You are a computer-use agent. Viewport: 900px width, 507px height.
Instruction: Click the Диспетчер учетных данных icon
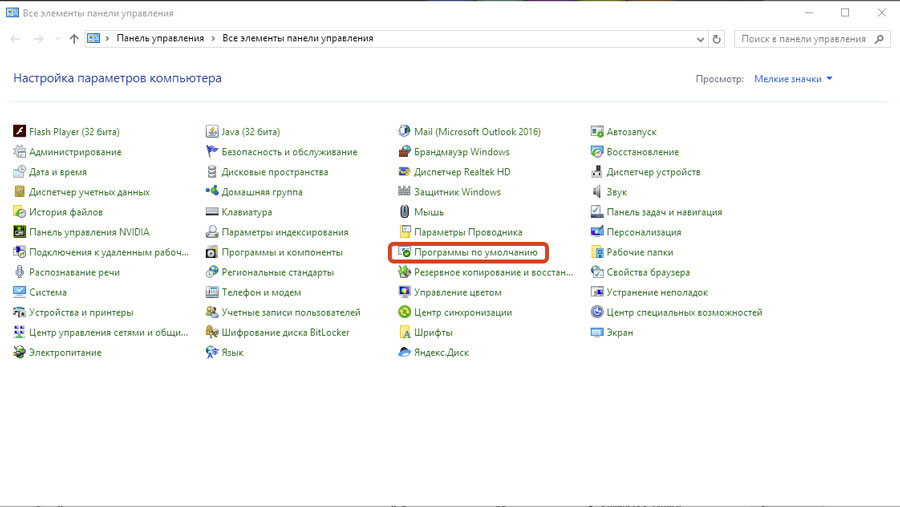pos(20,192)
